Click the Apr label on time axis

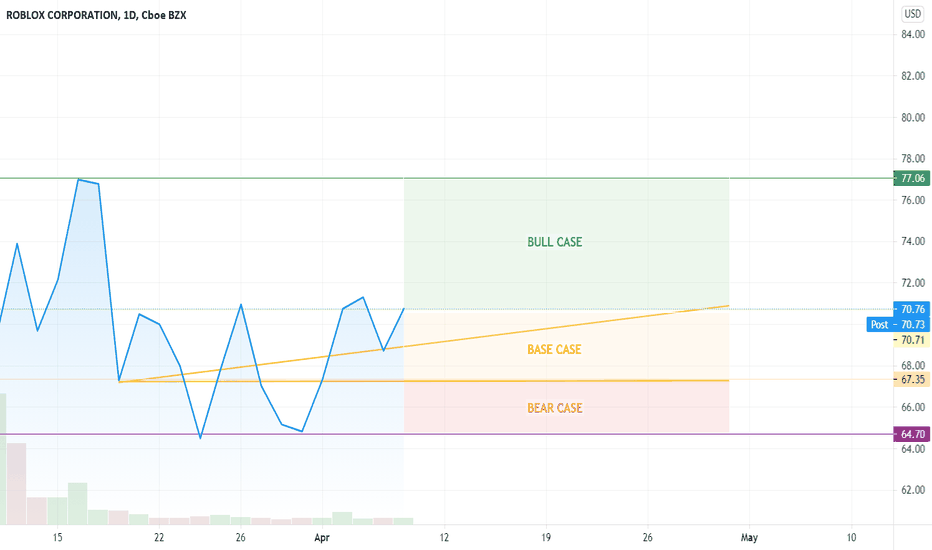pyautogui.click(x=322, y=538)
